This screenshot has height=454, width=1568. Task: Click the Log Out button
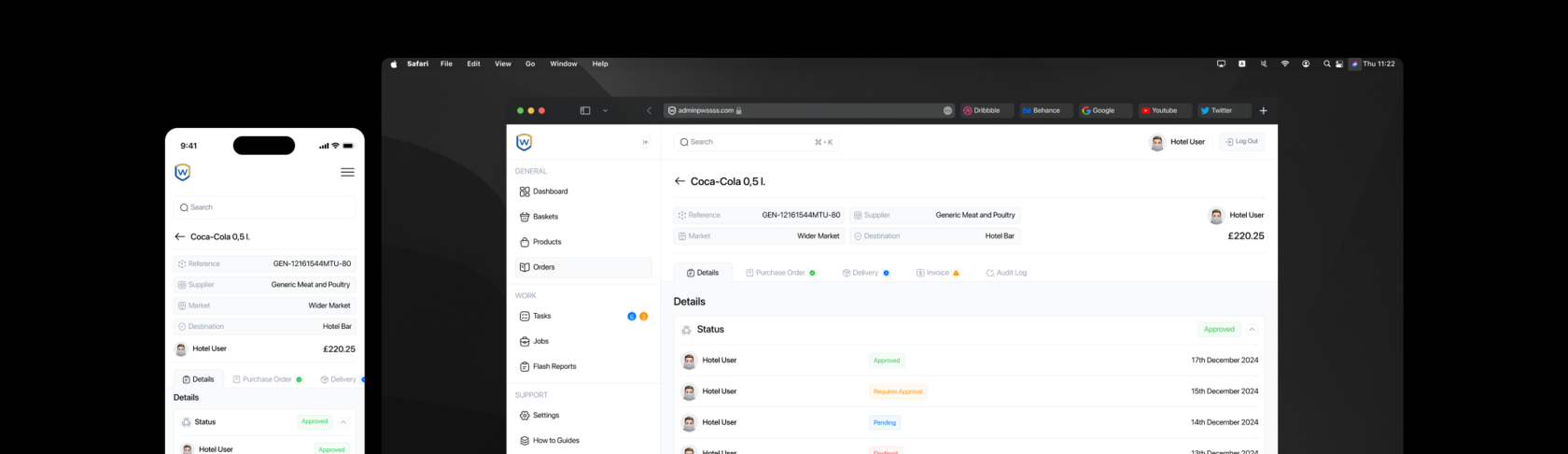coord(1242,142)
